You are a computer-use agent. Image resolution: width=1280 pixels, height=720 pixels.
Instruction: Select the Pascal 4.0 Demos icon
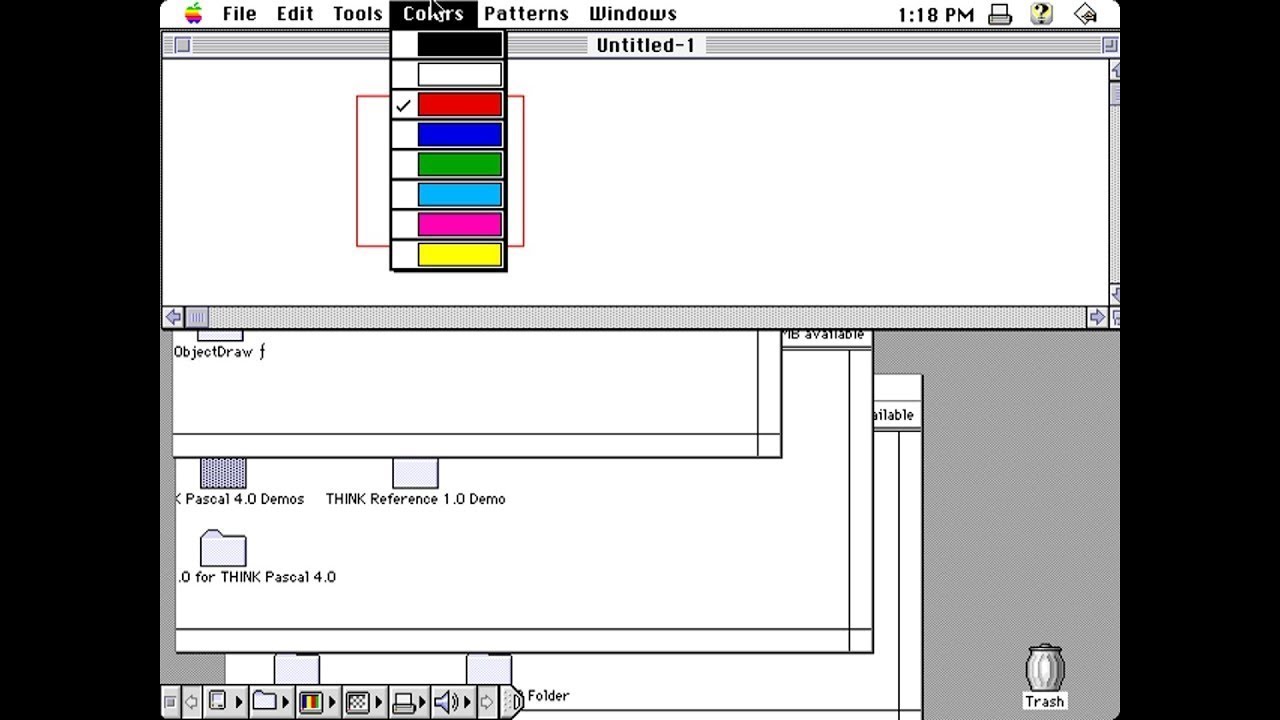(223, 473)
